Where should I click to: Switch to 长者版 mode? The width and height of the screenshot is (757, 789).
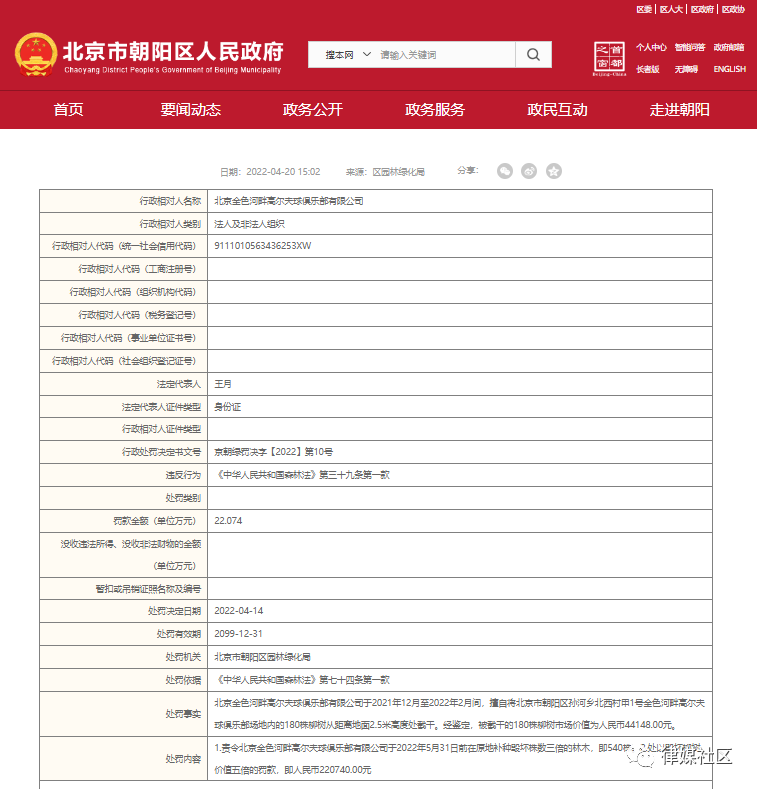point(647,69)
